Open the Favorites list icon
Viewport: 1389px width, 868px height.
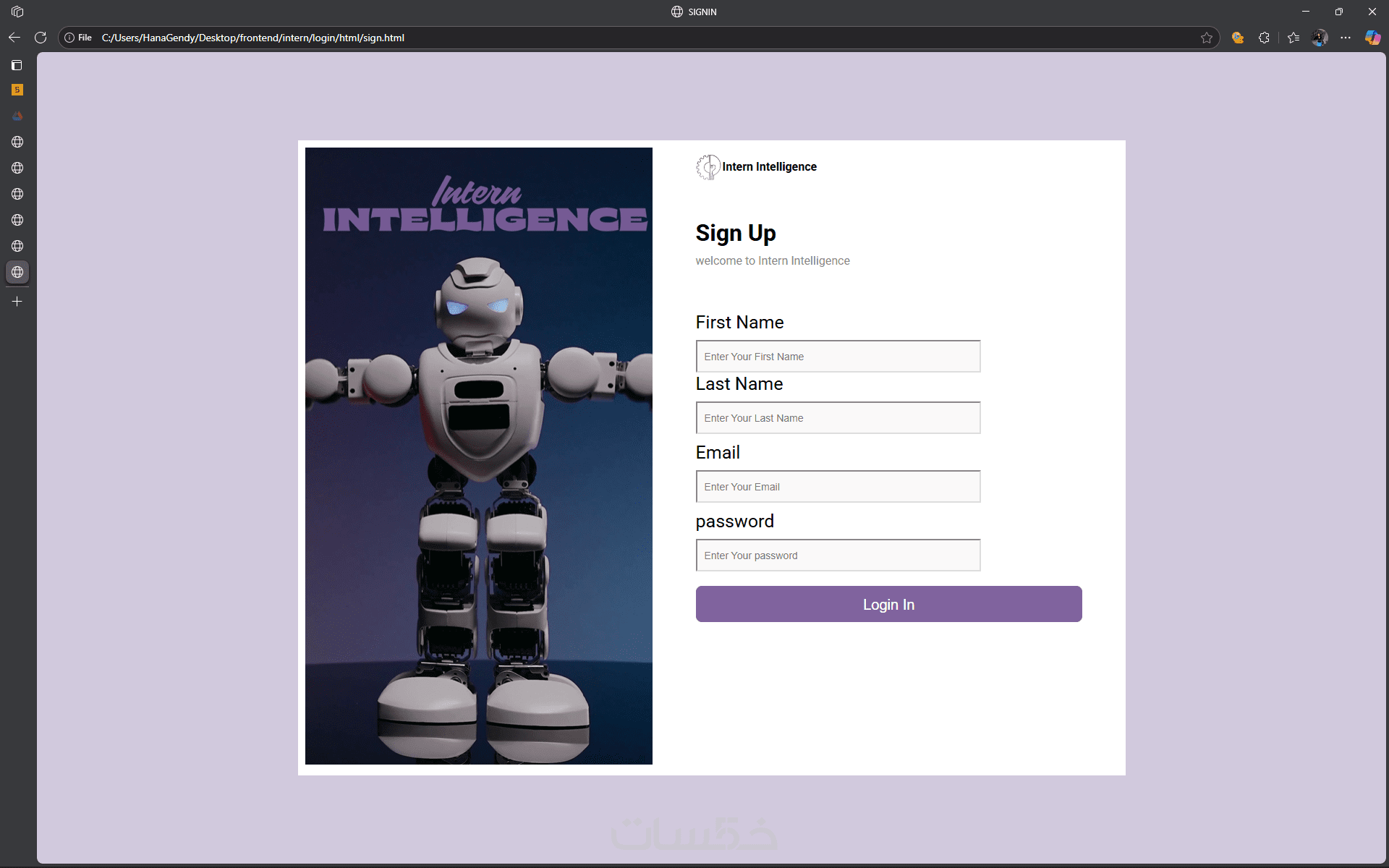point(1294,38)
